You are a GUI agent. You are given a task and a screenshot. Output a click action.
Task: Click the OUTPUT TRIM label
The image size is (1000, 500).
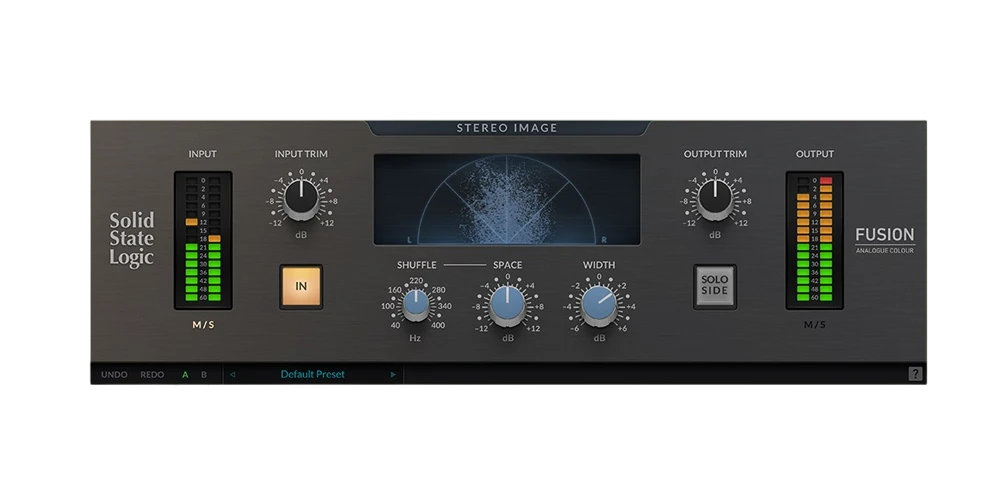tap(715, 154)
